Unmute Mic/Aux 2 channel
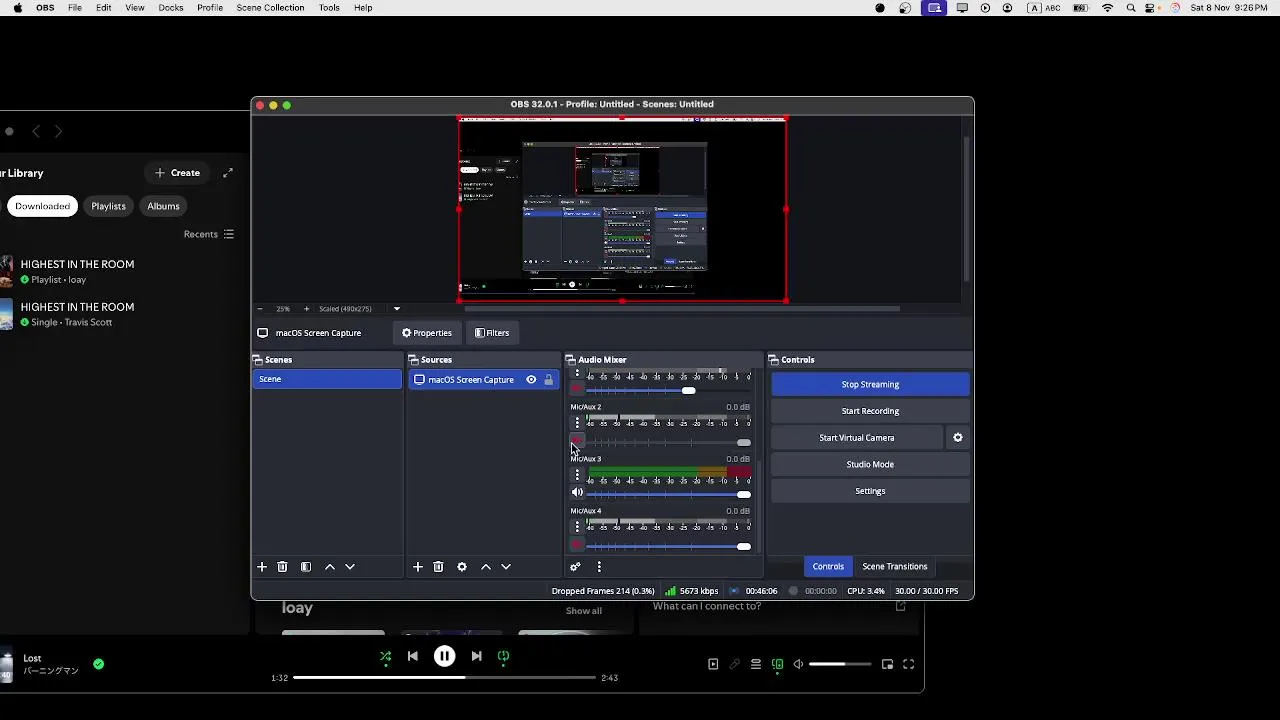 click(x=577, y=442)
